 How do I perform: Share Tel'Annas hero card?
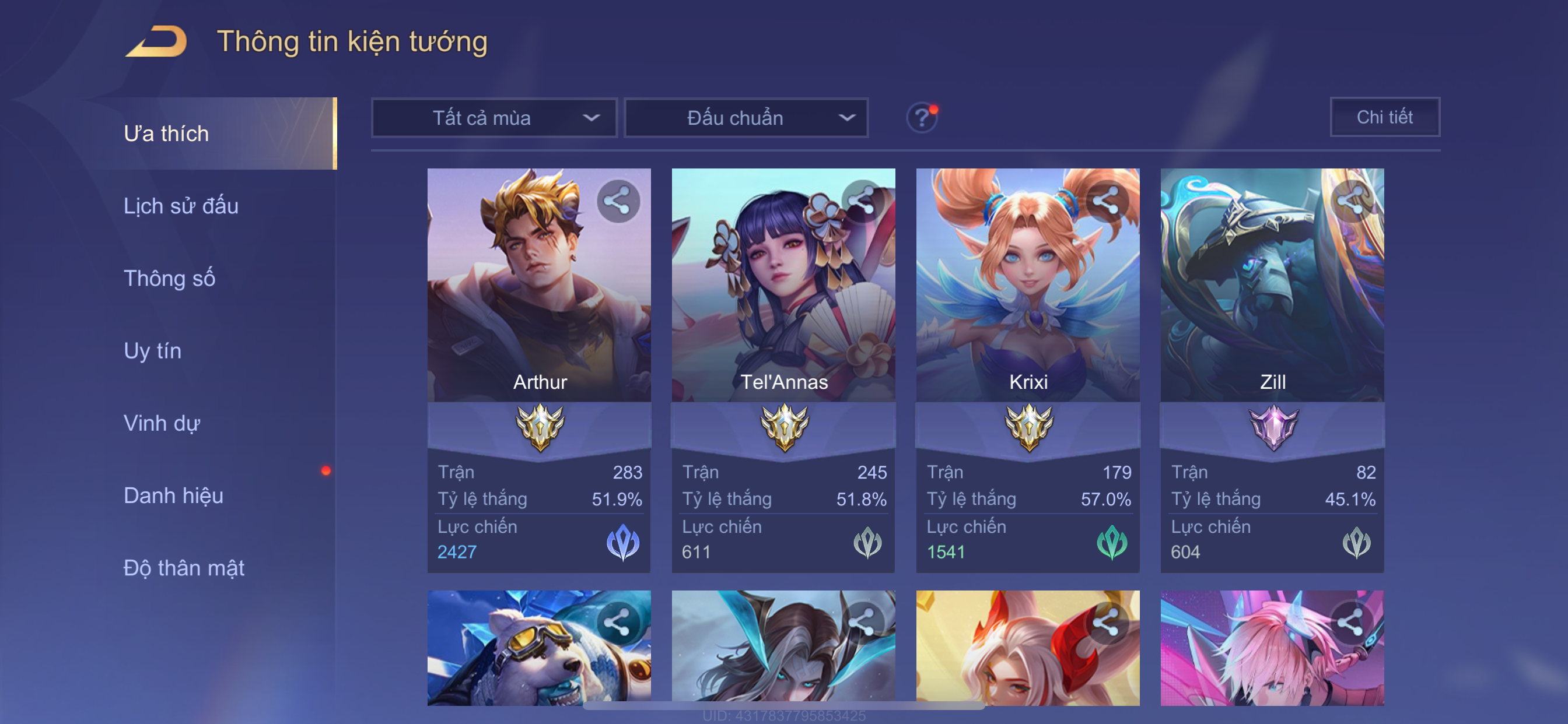[862, 201]
